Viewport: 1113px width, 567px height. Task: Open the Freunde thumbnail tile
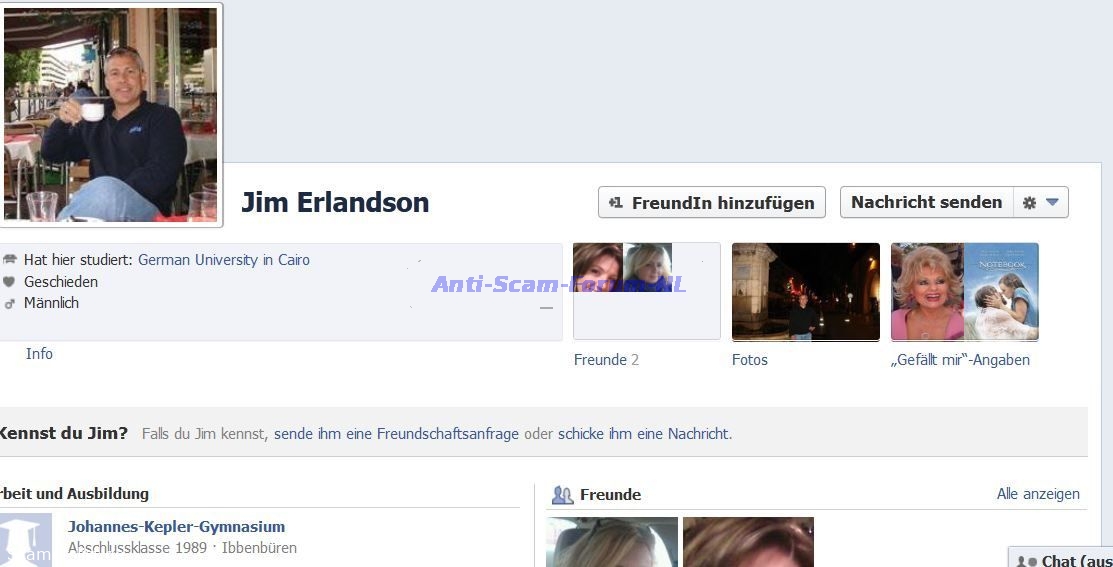click(x=646, y=291)
